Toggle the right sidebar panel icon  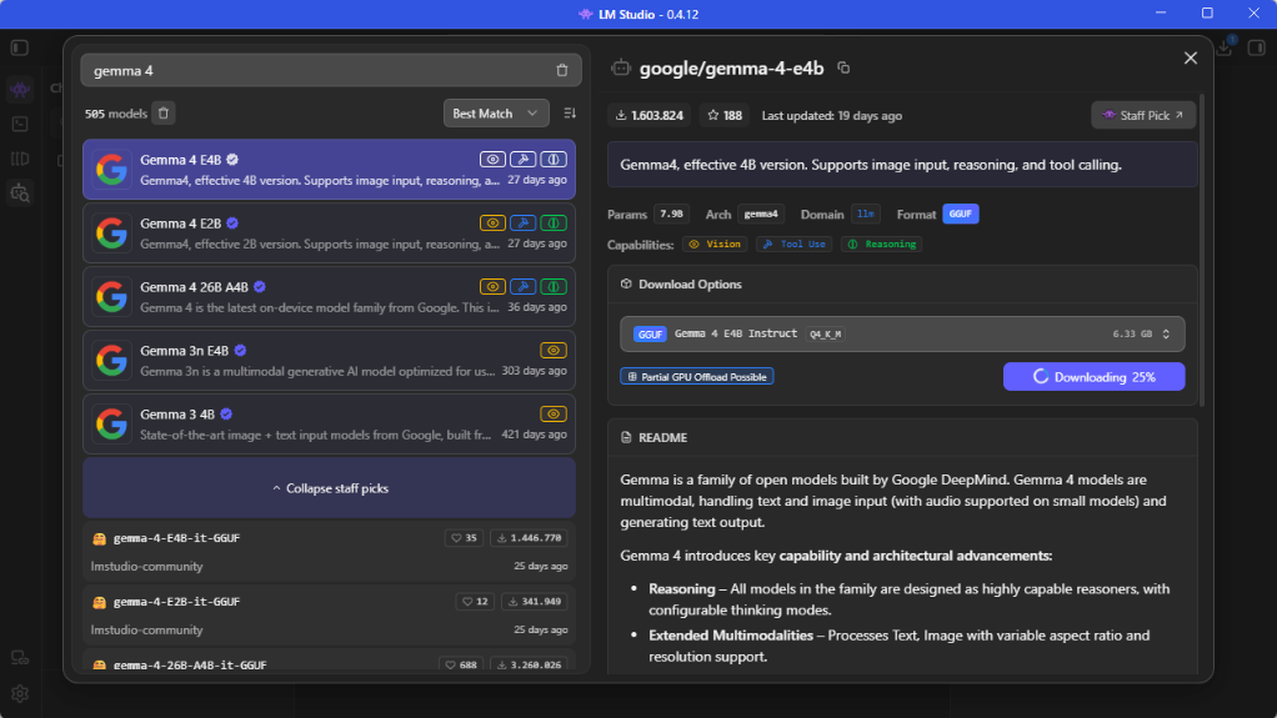tap(1257, 47)
